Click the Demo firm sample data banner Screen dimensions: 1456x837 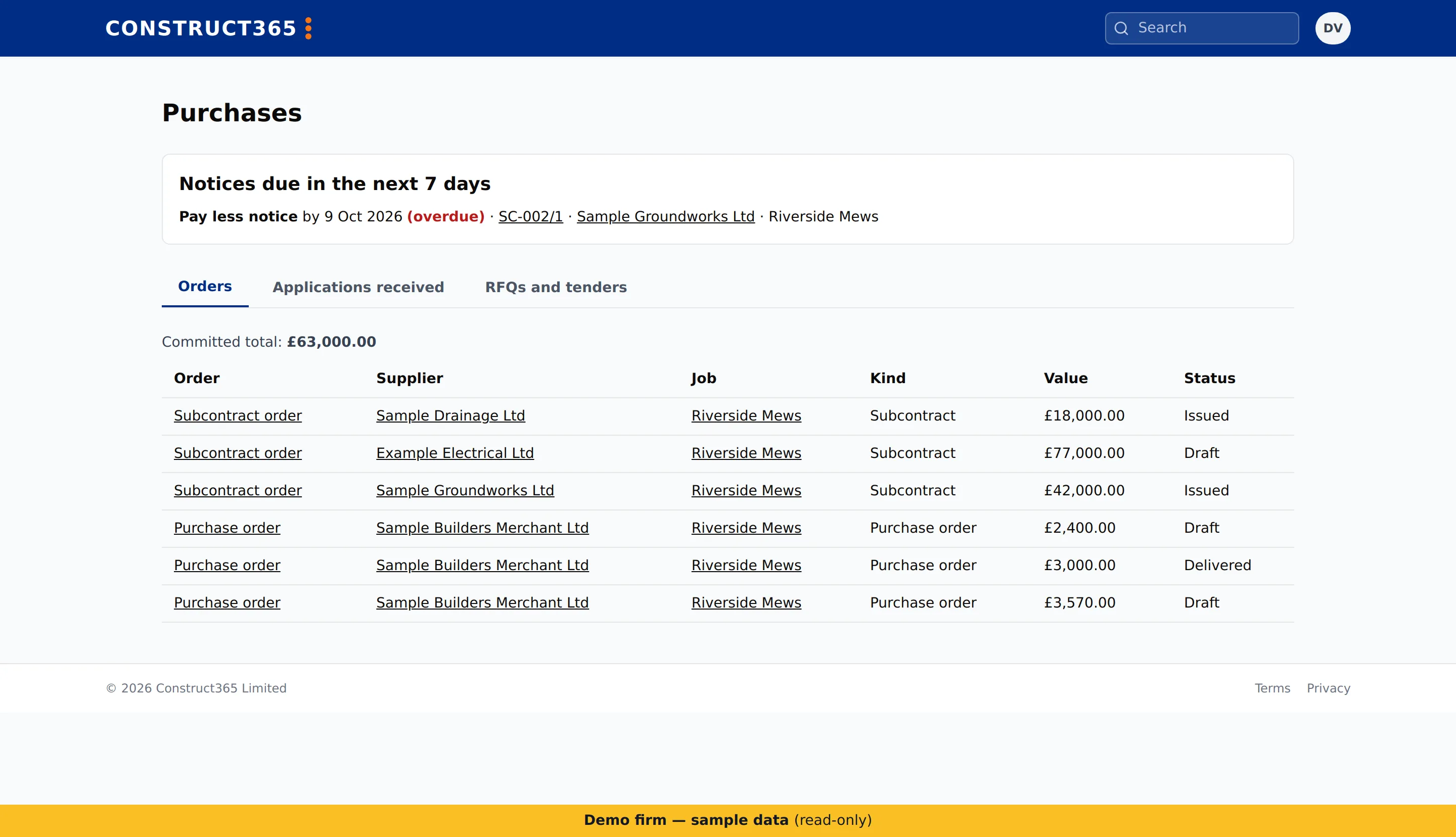[x=727, y=820]
